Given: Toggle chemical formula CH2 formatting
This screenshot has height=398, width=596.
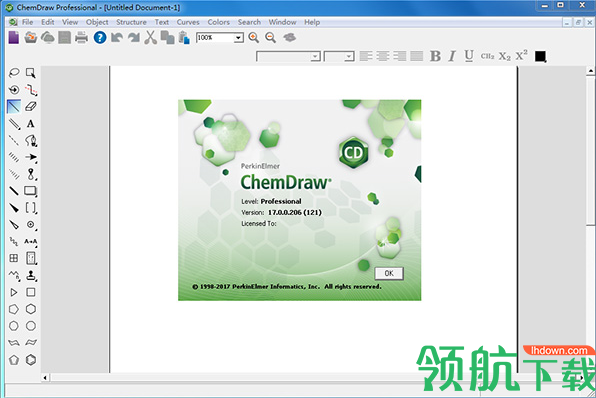Looking at the screenshot, I should click(487, 56).
